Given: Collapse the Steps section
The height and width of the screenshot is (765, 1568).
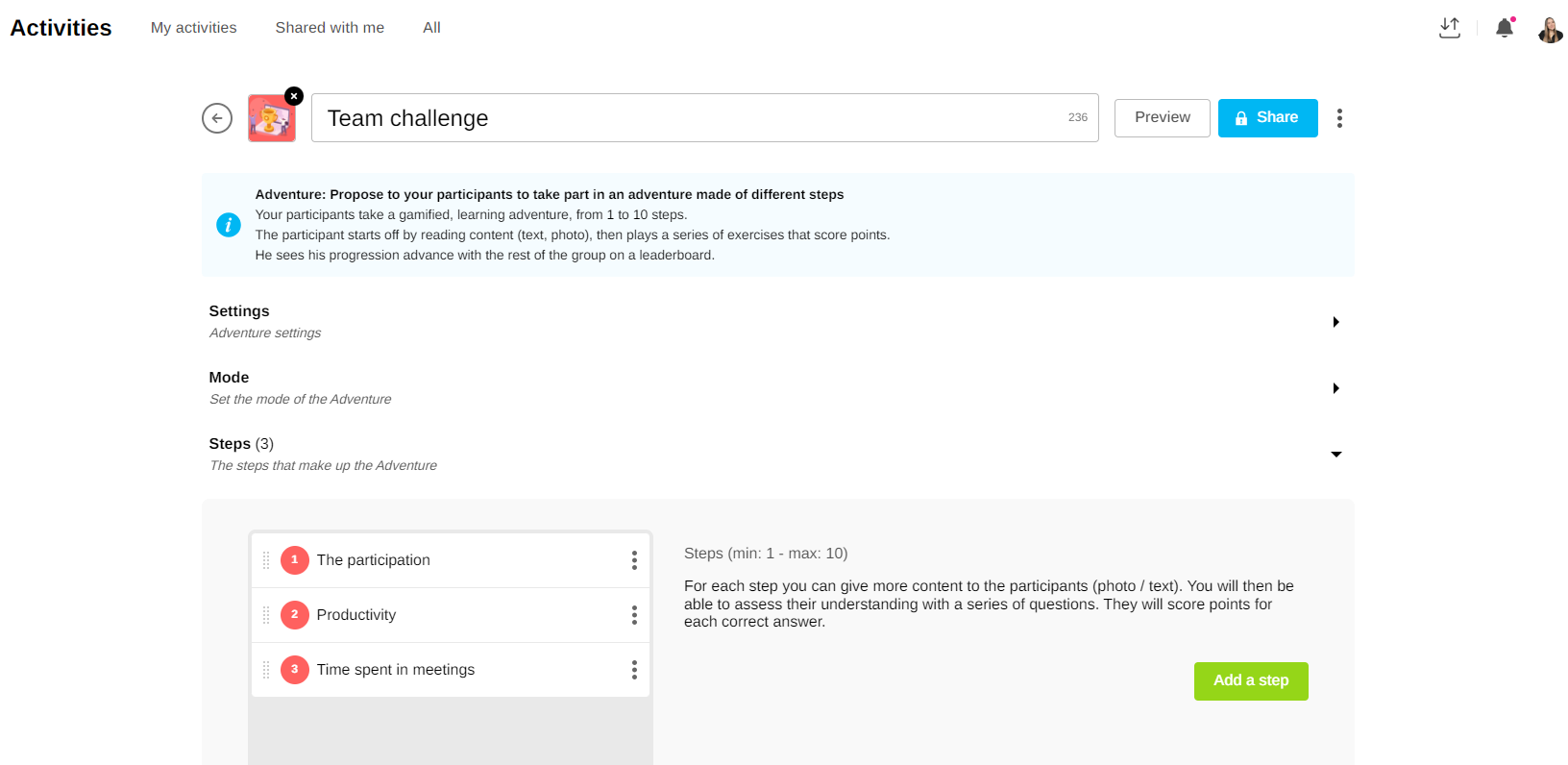Looking at the screenshot, I should coord(1335,455).
